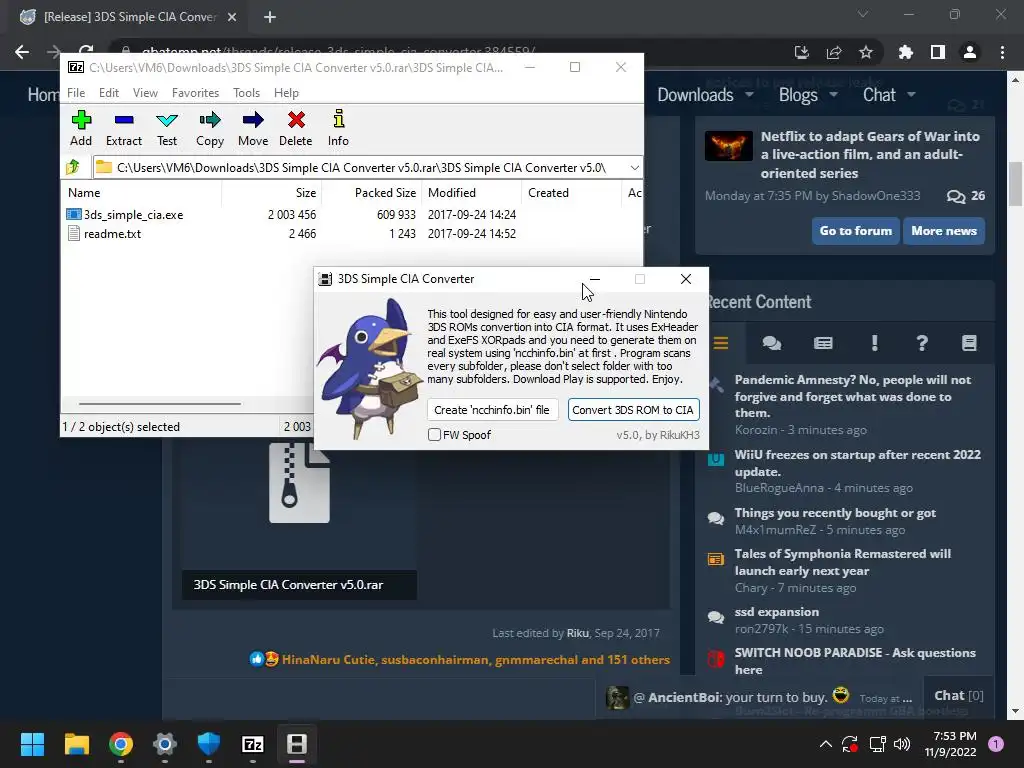Image resolution: width=1024 pixels, height=768 pixels.
Task: Expand the 7-Zip address path dropdown
Action: 634,168
